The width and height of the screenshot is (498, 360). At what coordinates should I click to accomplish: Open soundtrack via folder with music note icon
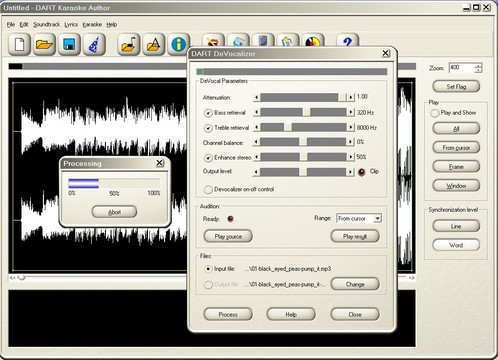point(129,44)
